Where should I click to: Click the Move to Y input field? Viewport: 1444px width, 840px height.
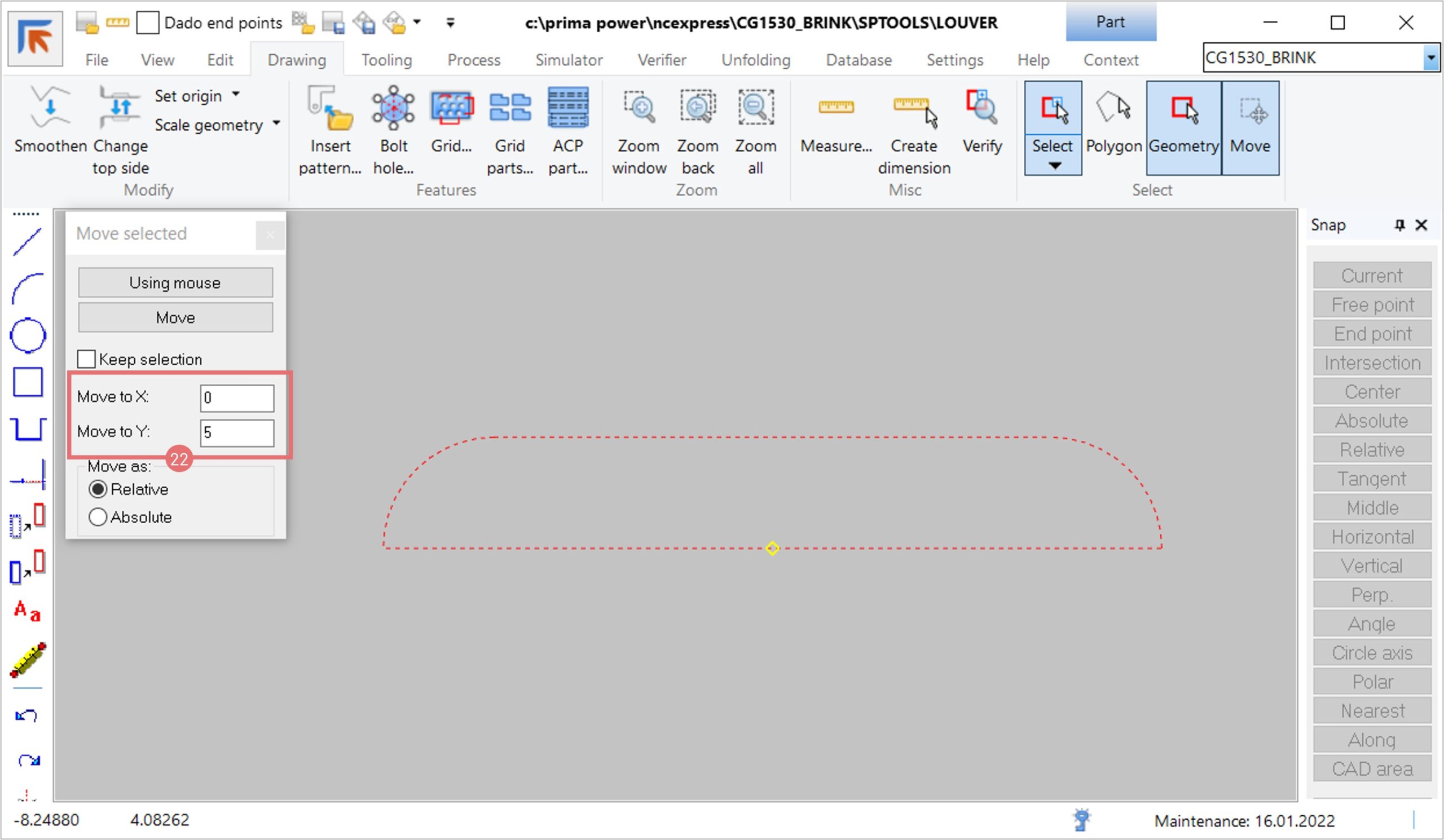(237, 432)
